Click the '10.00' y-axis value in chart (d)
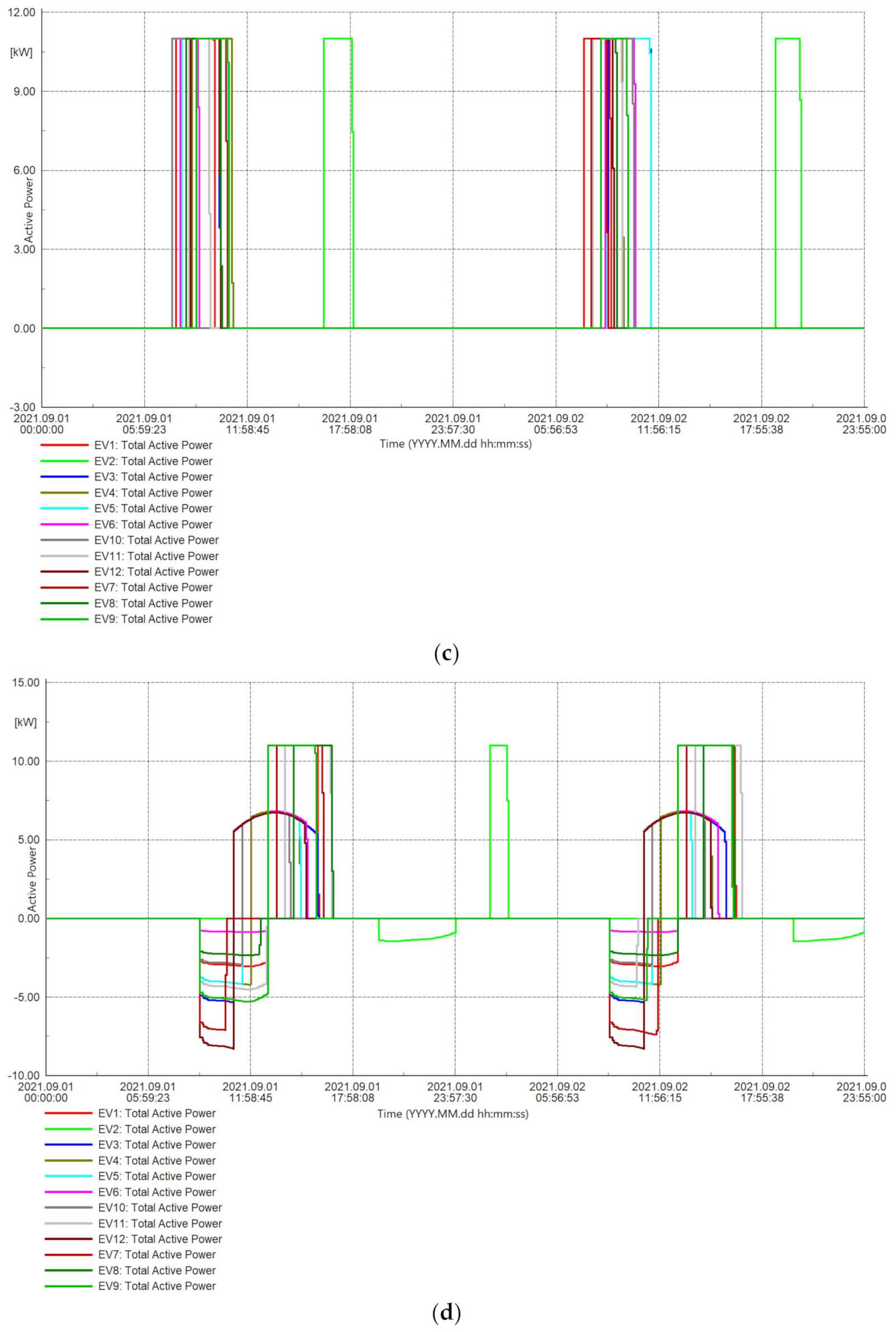This screenshot has width=896, height=1332. [x=26, y=762]
